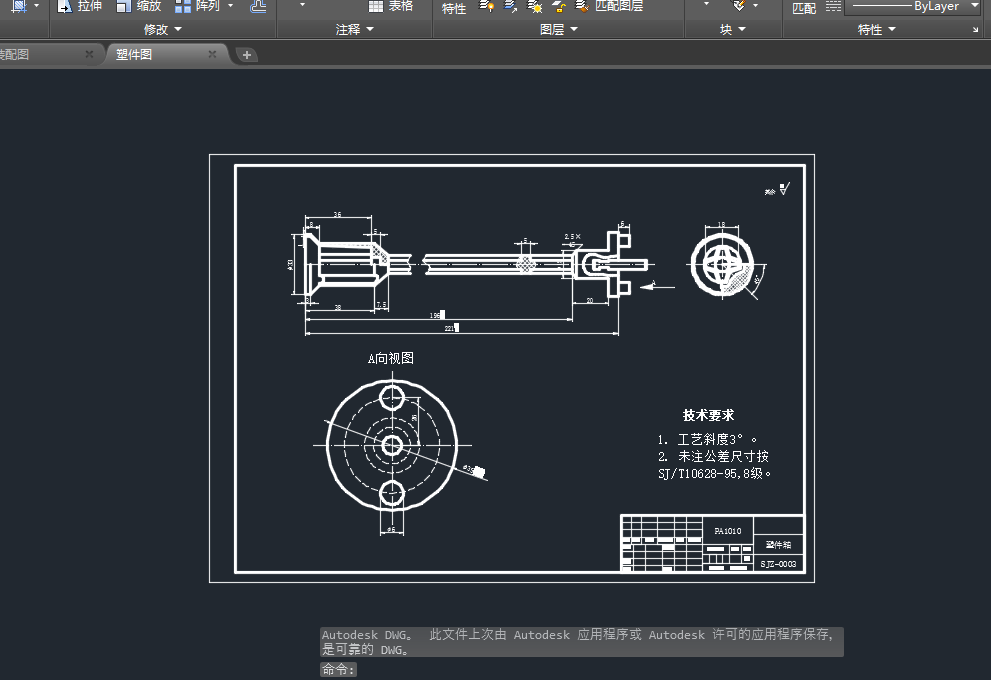Open the dropdown arrow beside 阵列

tap(231, 6)
